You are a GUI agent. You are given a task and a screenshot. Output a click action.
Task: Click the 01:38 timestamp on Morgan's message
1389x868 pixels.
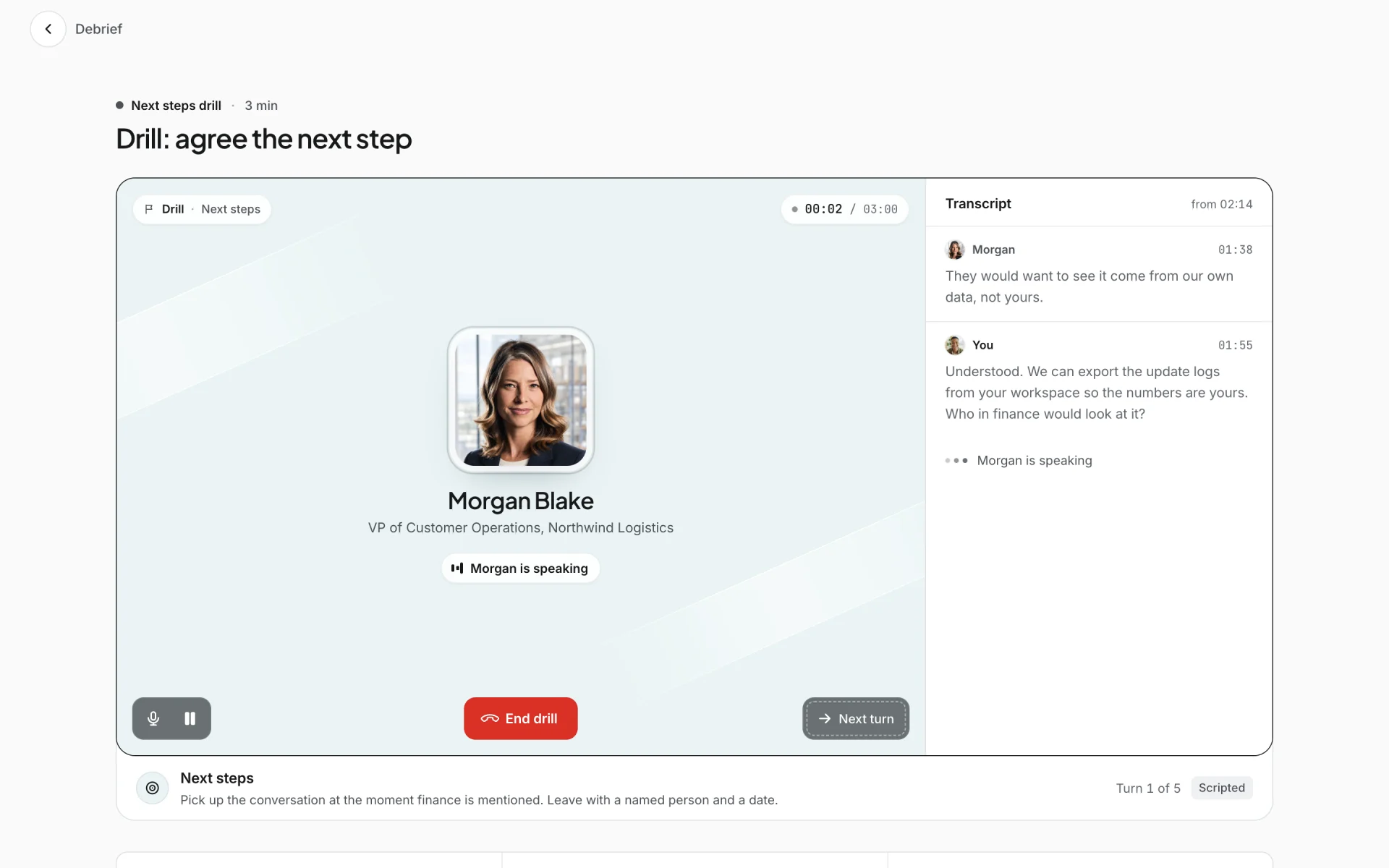point(1235,250)
